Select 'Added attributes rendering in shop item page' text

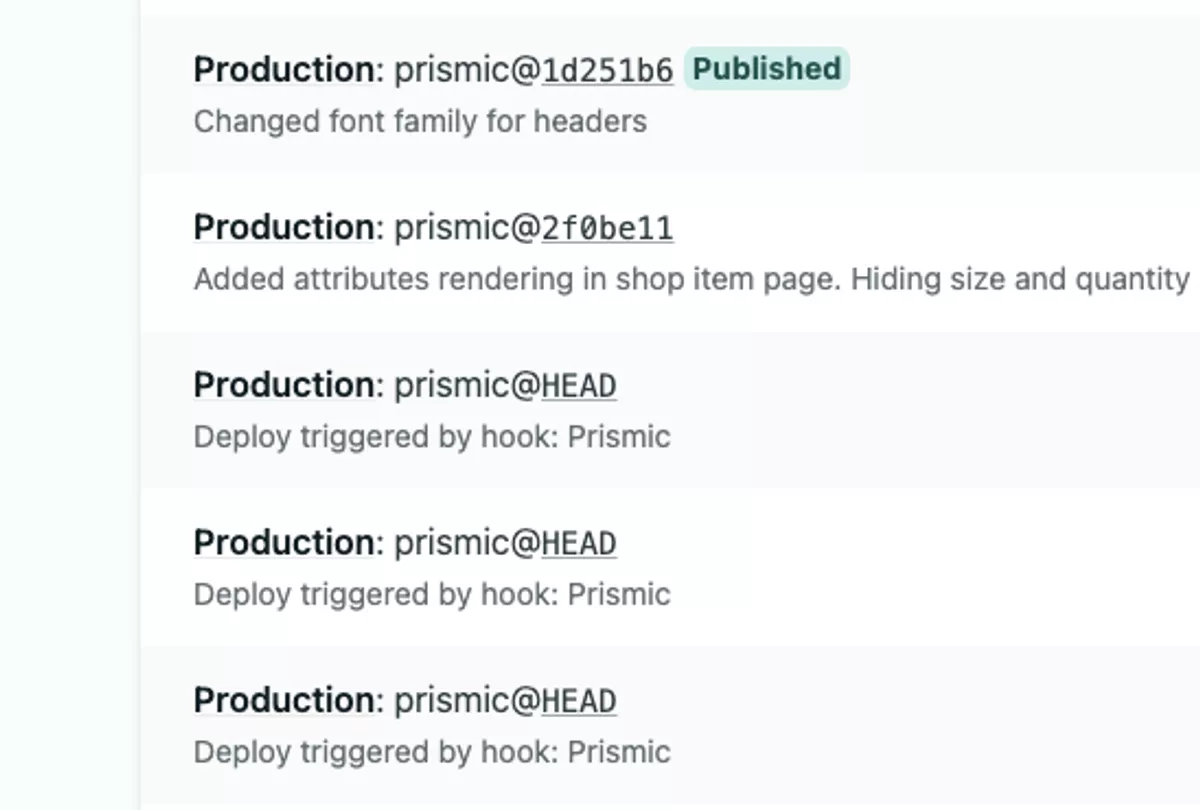pos(516,279)
